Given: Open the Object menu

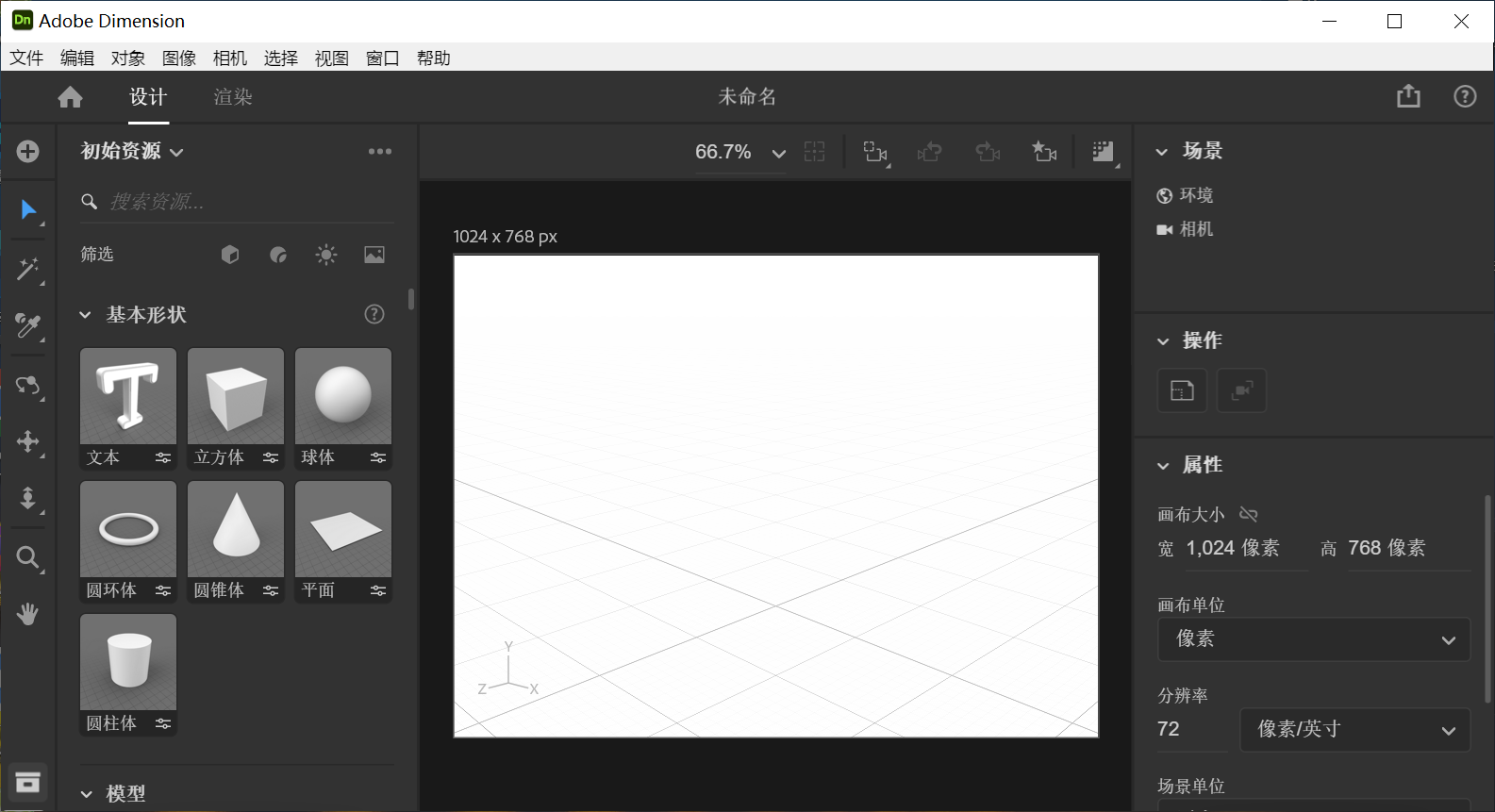Looking at the screenshot, I should point(128,58).
